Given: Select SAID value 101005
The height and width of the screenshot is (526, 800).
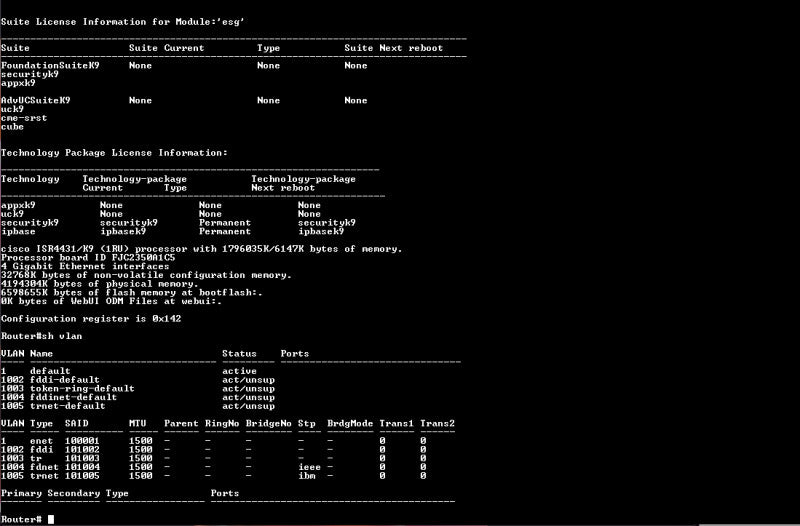Looking at the screenshot, I should pyautogui.click(x=82, y=476).
